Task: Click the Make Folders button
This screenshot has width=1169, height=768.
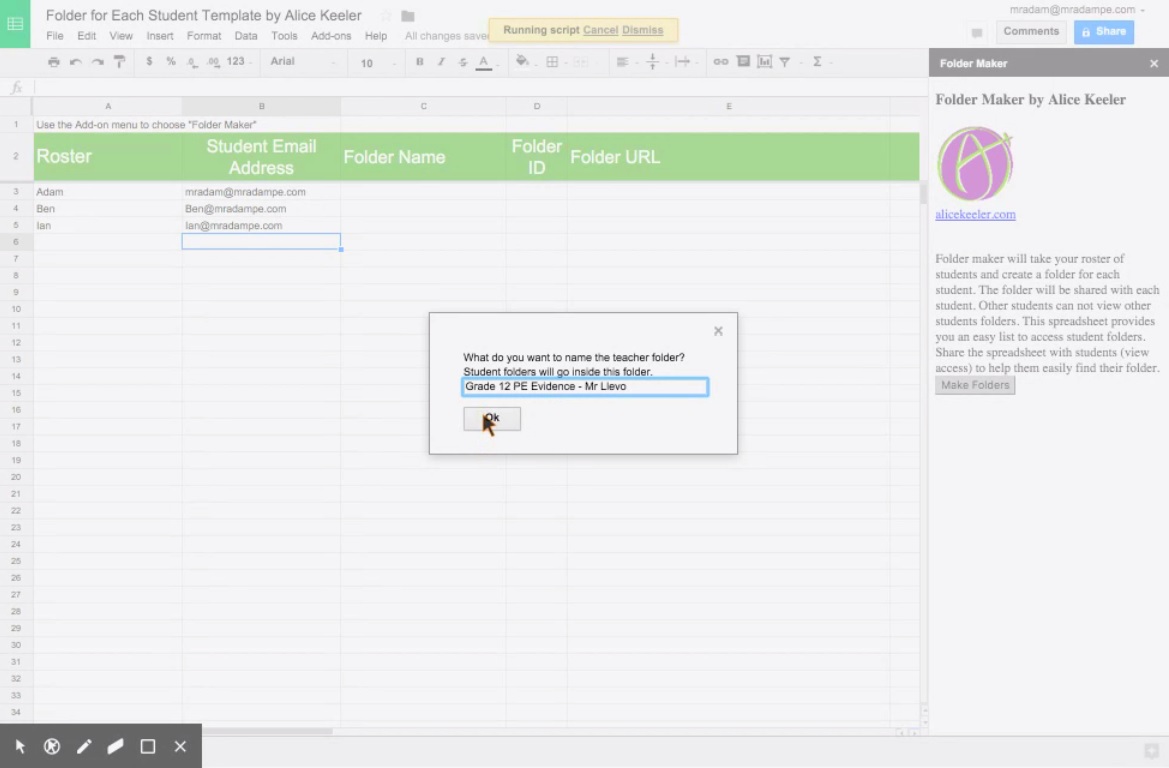Action: tap(975, 385)
